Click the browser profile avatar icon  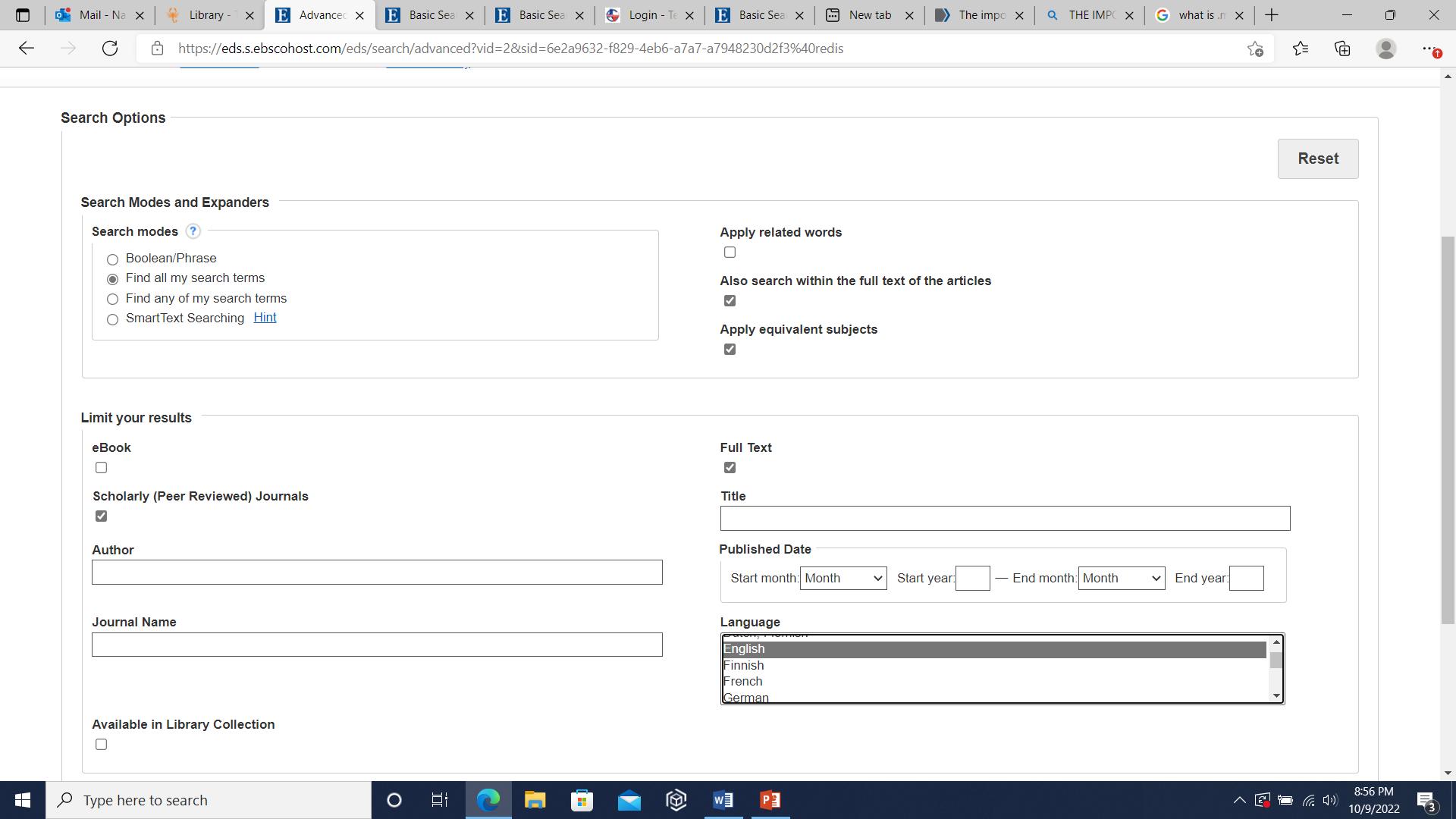pos(1385,49)
